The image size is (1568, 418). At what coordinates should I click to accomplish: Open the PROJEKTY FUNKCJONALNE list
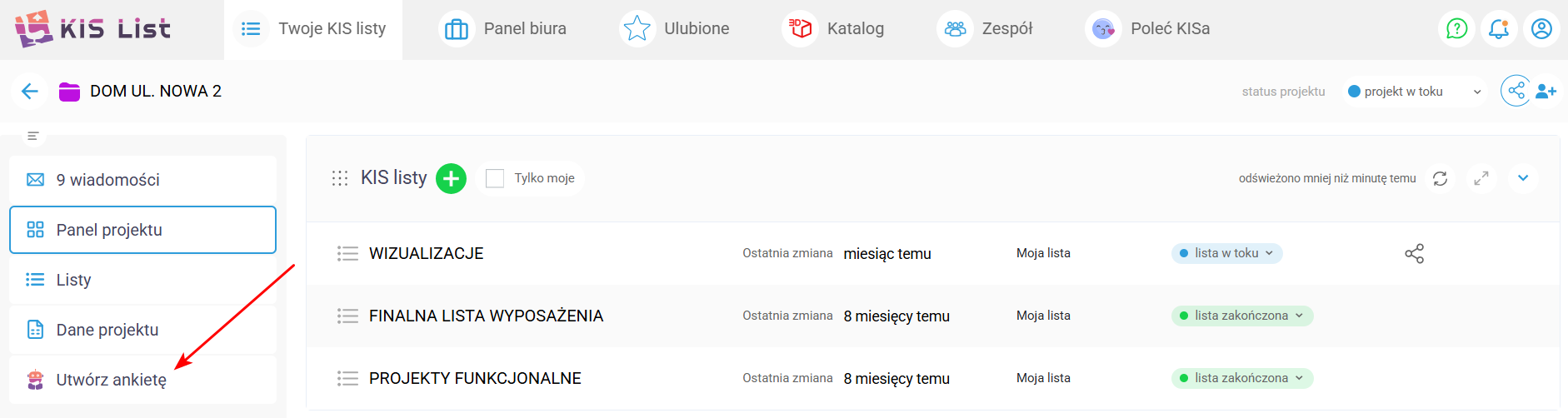click(x=475, y=378)
